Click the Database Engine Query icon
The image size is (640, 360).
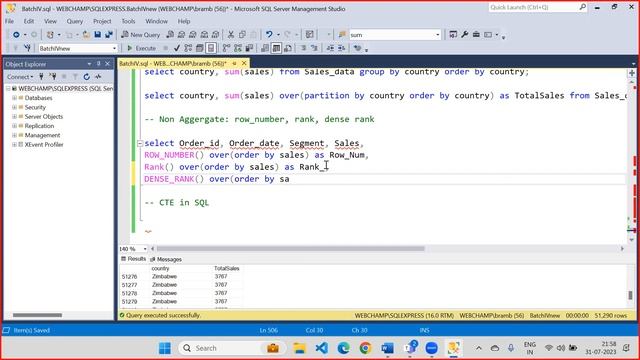(170, 35)
